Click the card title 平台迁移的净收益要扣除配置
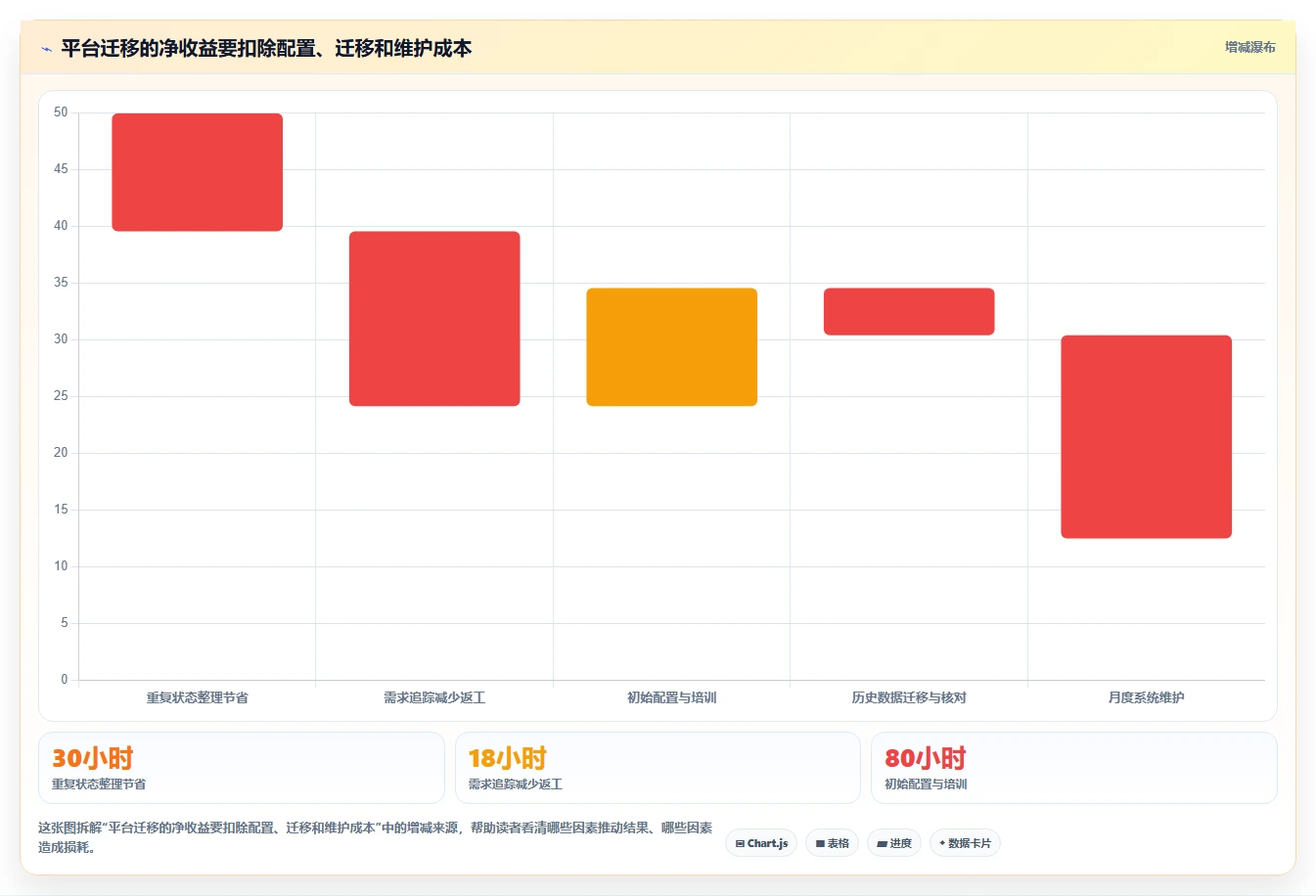The height and width of the screenshot is (896, 1316). tap(266, 48)
